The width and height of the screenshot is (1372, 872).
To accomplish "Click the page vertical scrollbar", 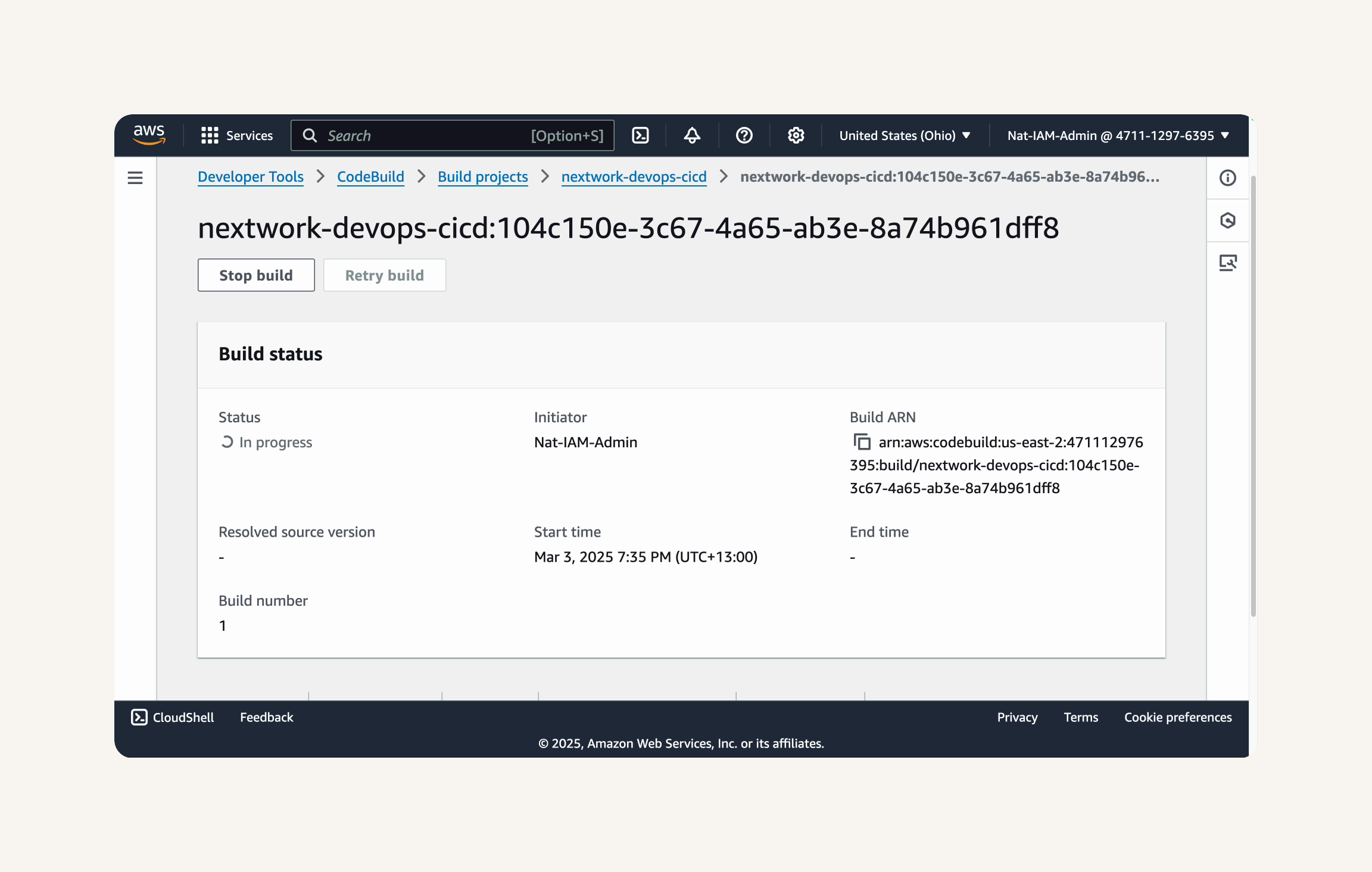I will click(x=1253, y=396).
